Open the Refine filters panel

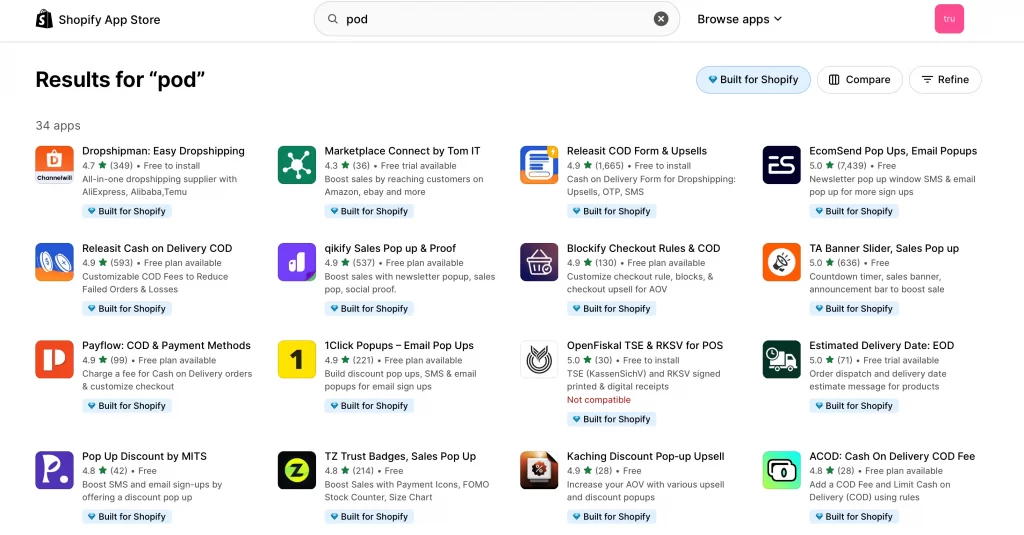tap(945, 80)
